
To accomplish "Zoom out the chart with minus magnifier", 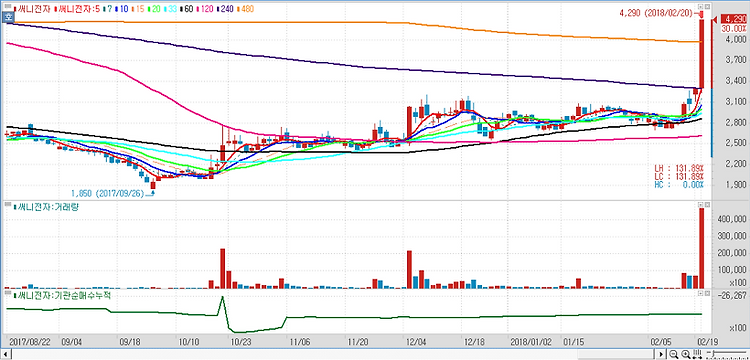I will point(674,354).
